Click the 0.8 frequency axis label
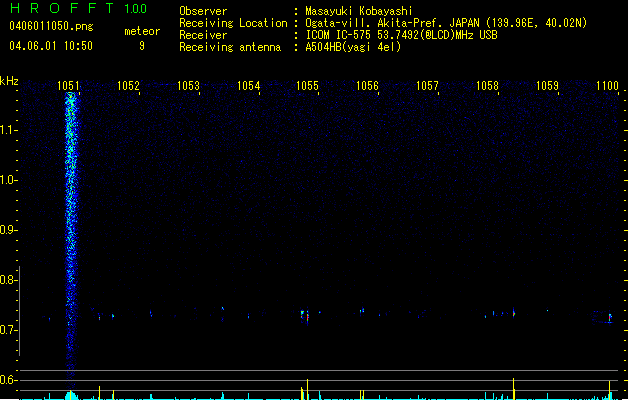Image resolution: width=629 pixels, height=400 pixels. click(x=8, y=280)
